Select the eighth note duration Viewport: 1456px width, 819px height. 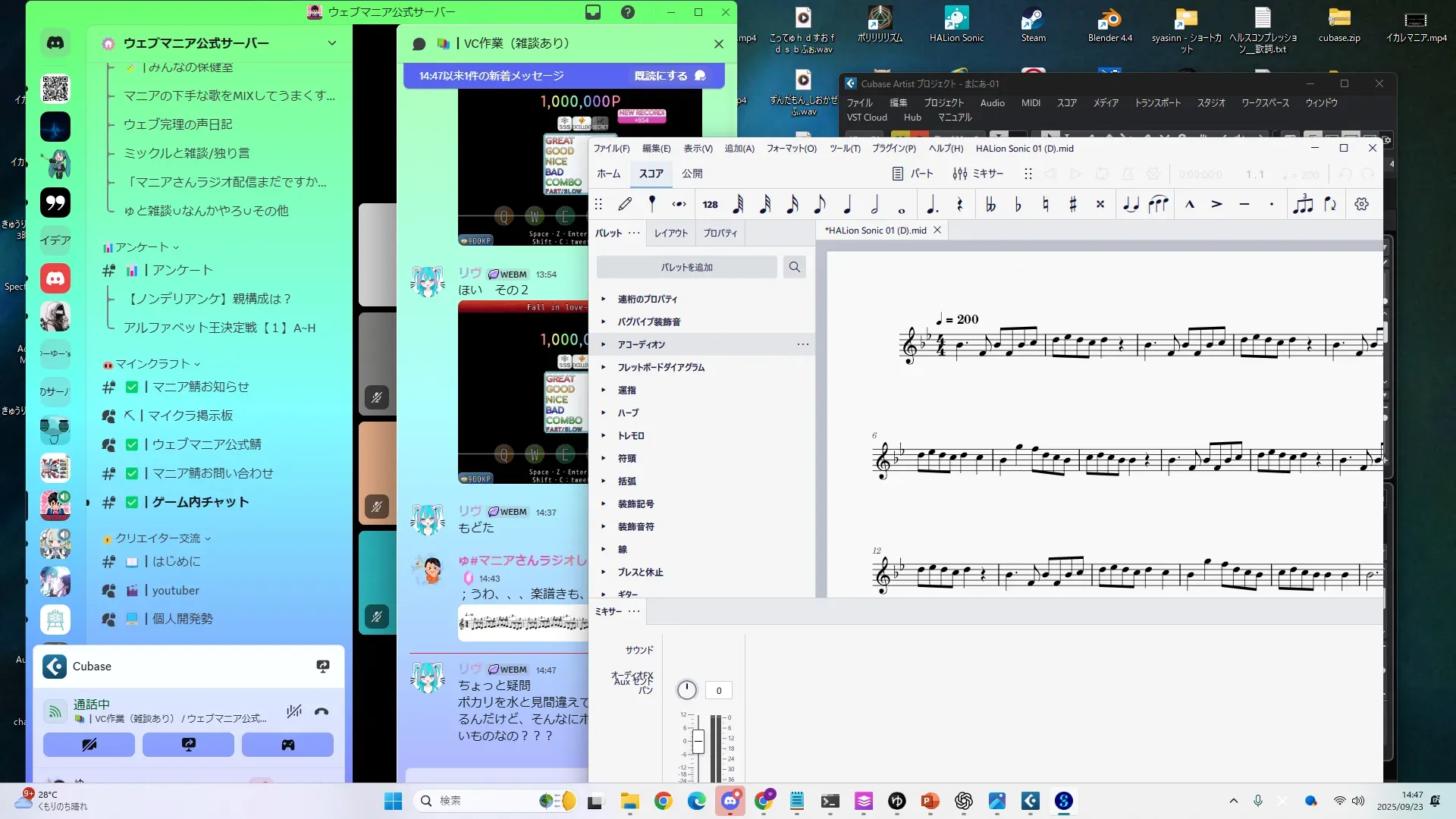[820, 204]
